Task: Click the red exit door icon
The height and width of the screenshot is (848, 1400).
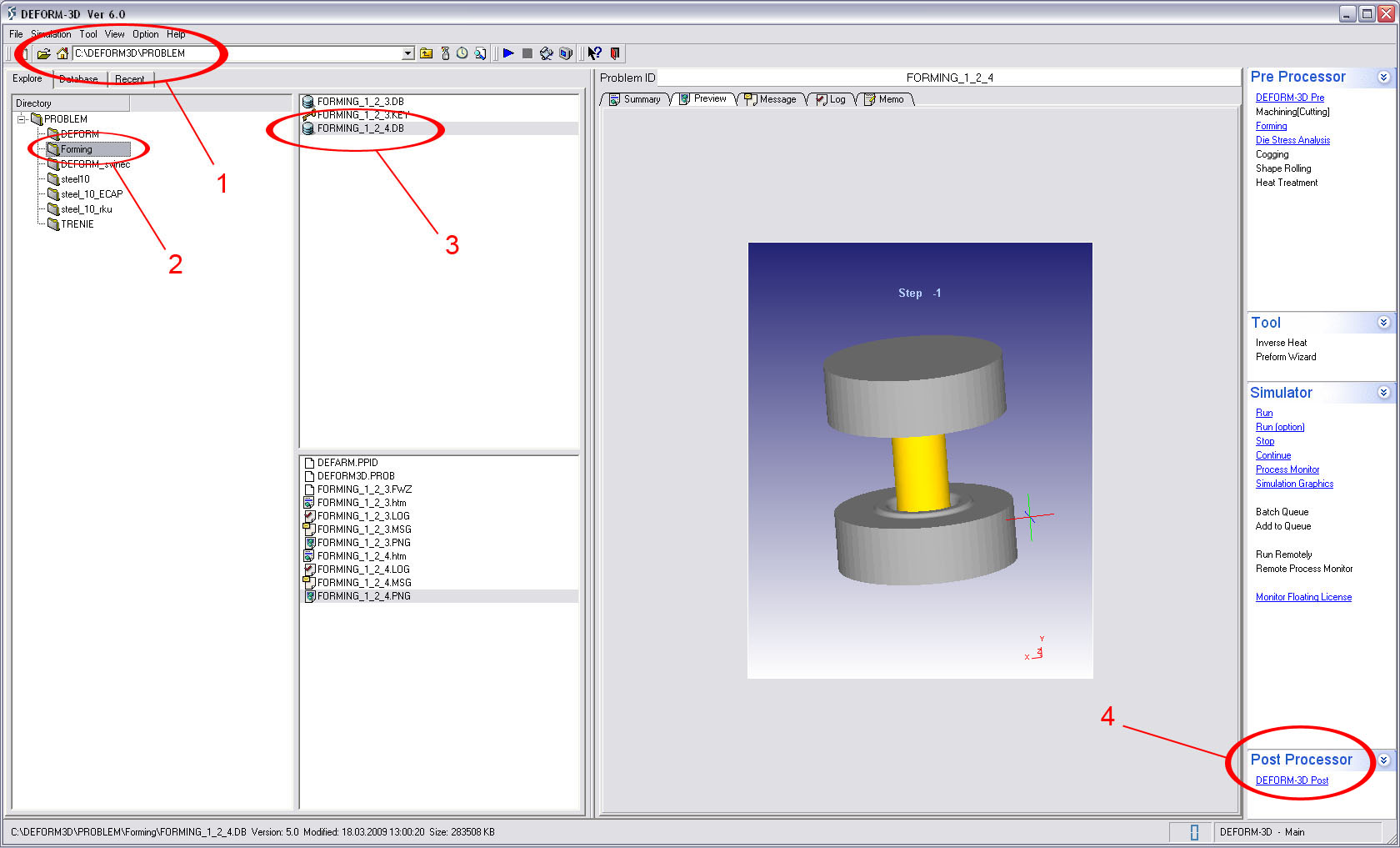Action: tap(615, 53)
